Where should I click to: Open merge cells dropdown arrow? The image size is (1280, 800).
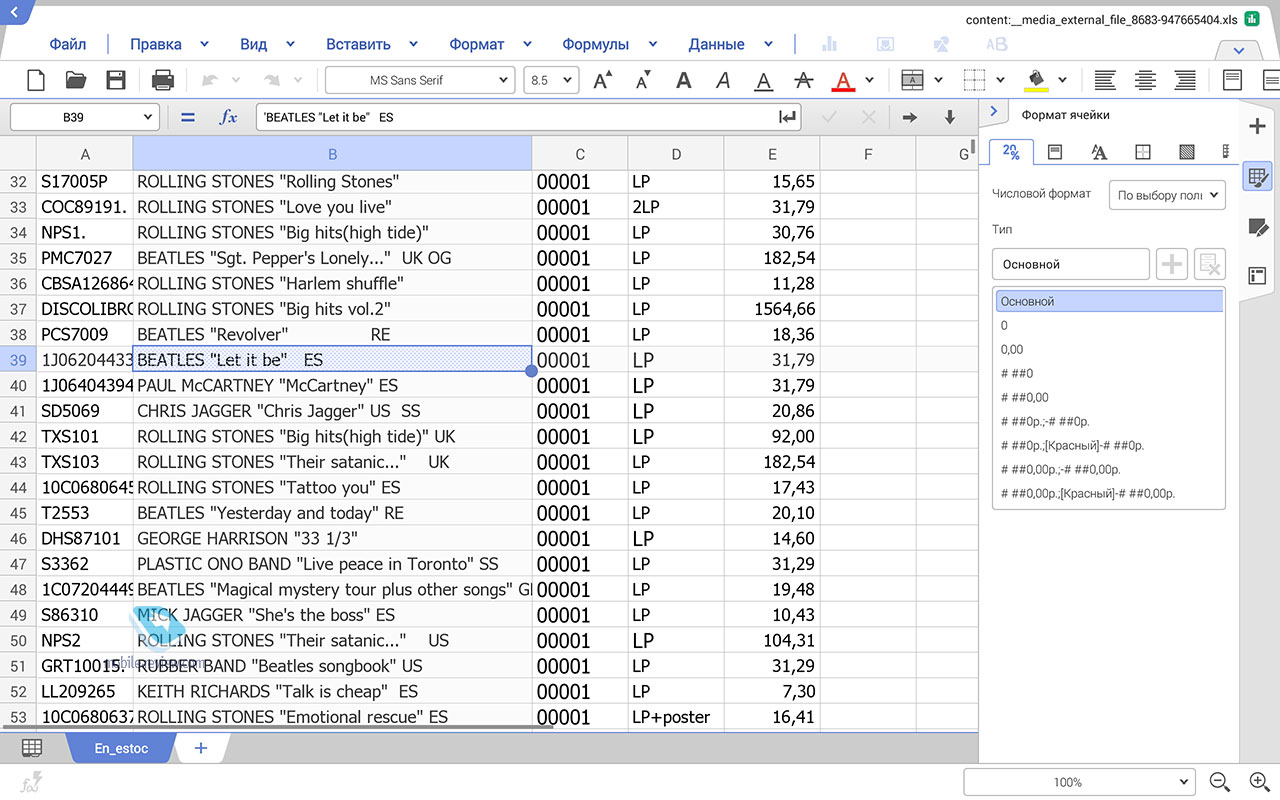(x=938, y=80)
